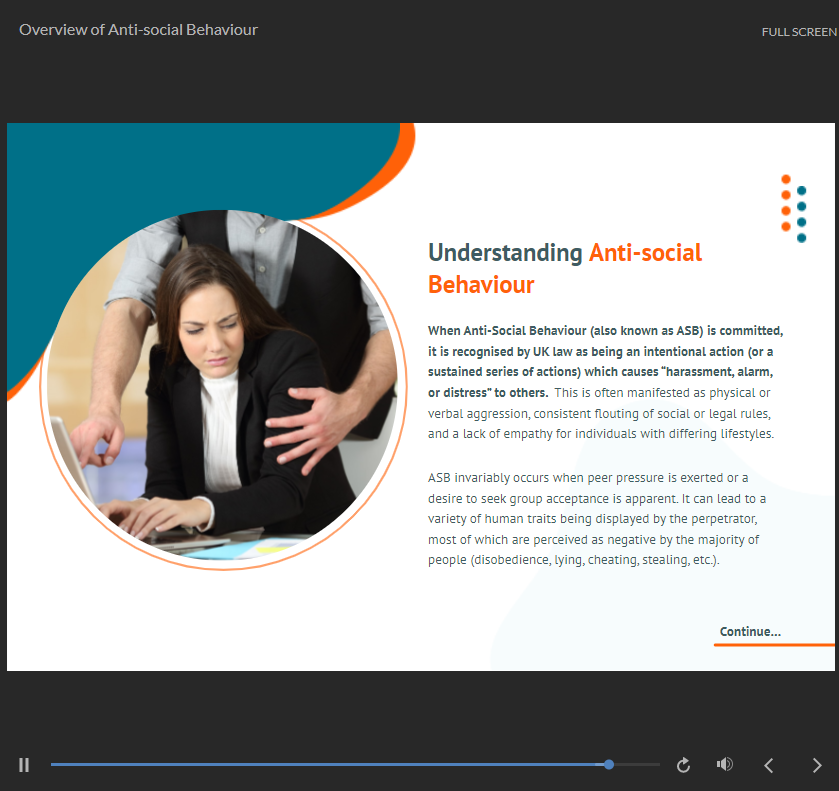Screen dimensions: 839x791
Task: Click the Continue... link
Action: [x=750, y=632]
